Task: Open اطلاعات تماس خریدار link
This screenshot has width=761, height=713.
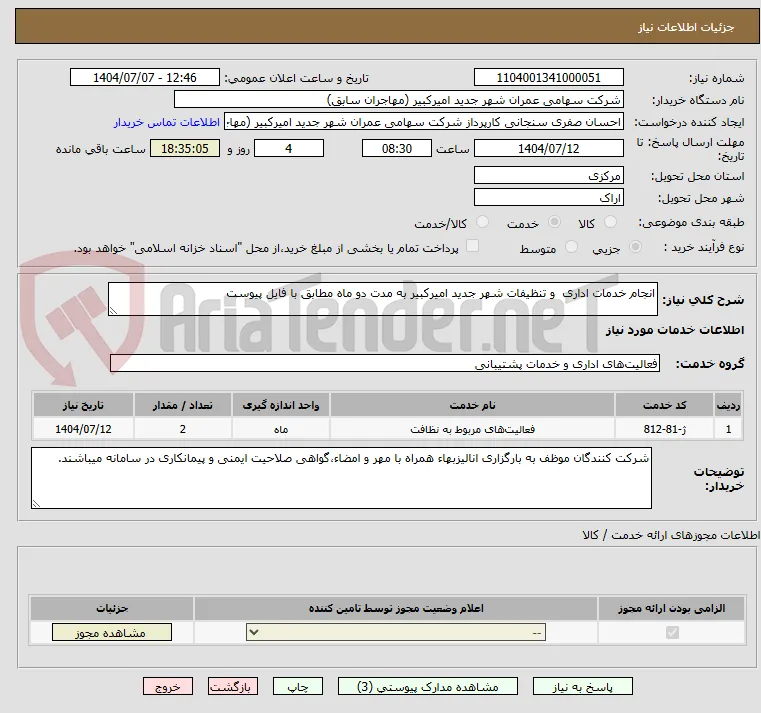Action: click(x=167, y=122)
